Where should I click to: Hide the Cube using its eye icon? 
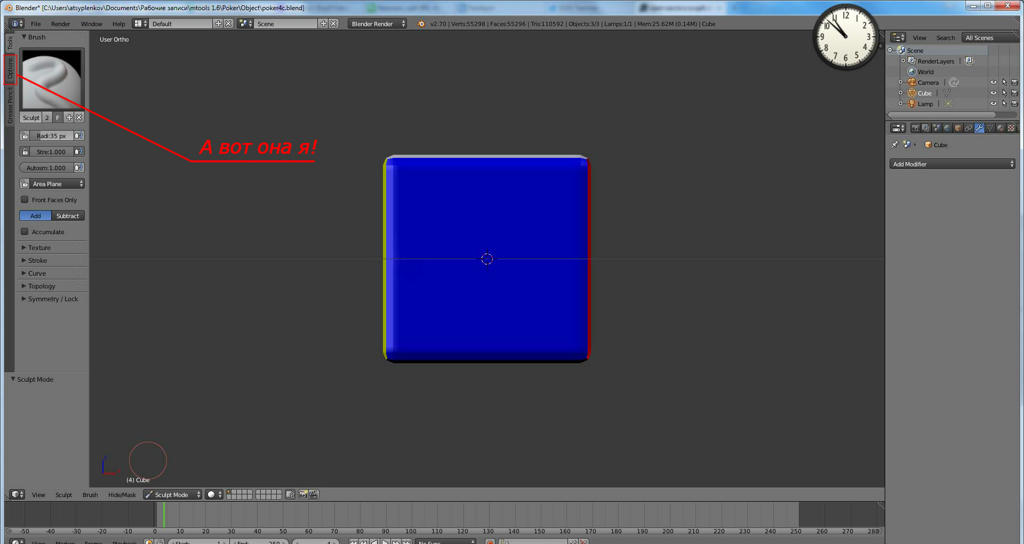click(993, 93)
